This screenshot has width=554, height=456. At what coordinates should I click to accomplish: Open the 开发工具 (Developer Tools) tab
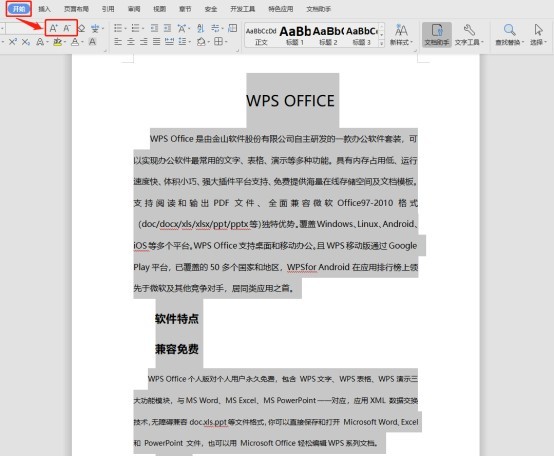pyautogui.click(x=242, y=9)
